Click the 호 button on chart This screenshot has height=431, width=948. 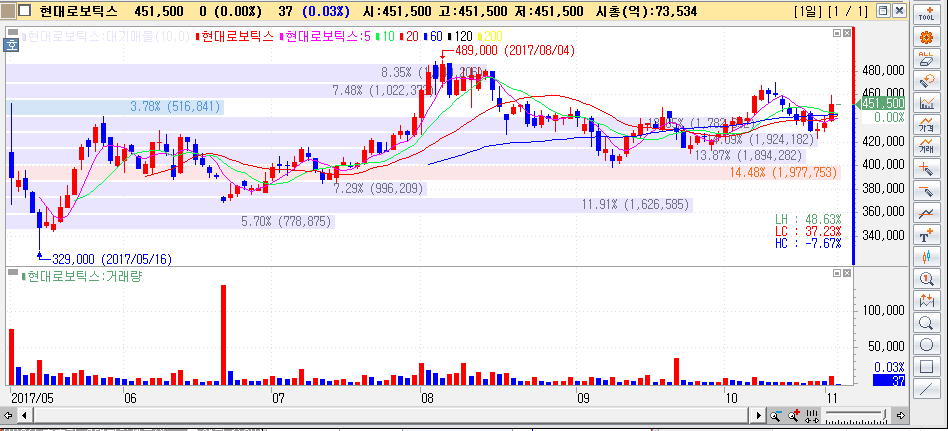tap(11, 44)
